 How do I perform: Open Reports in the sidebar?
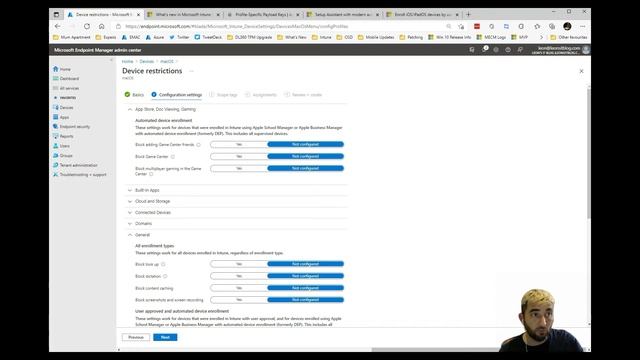click(63, 136)
